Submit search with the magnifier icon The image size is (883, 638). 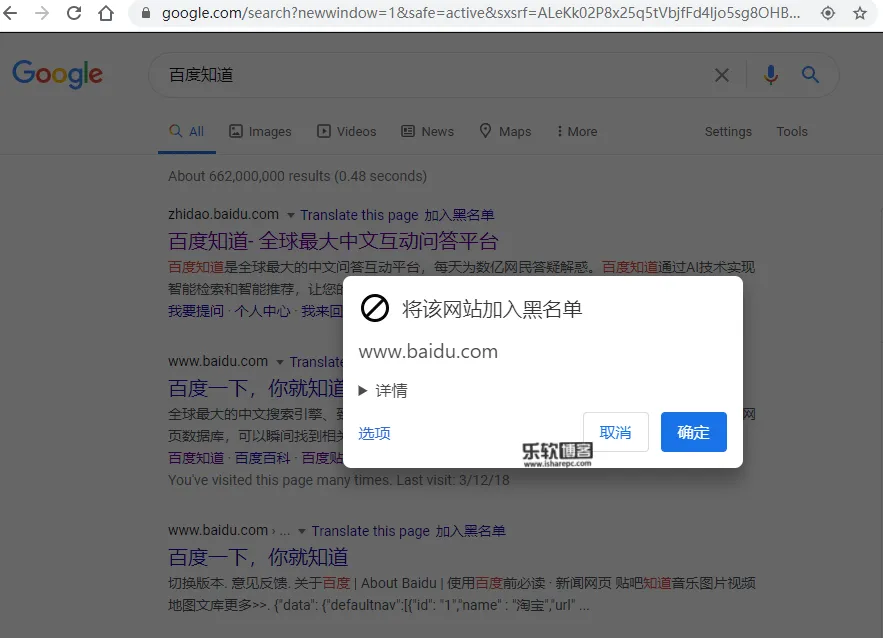coord(810,74)
